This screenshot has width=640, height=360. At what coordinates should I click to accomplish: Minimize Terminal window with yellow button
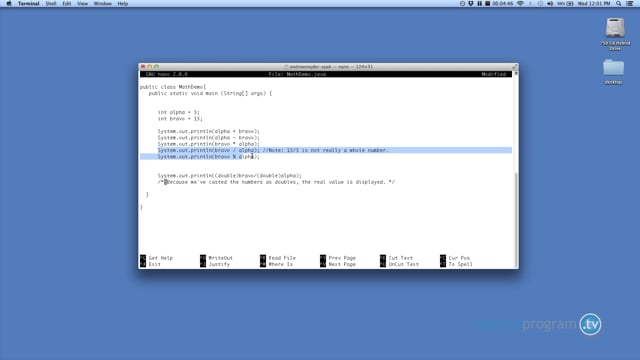pos(149,67)
